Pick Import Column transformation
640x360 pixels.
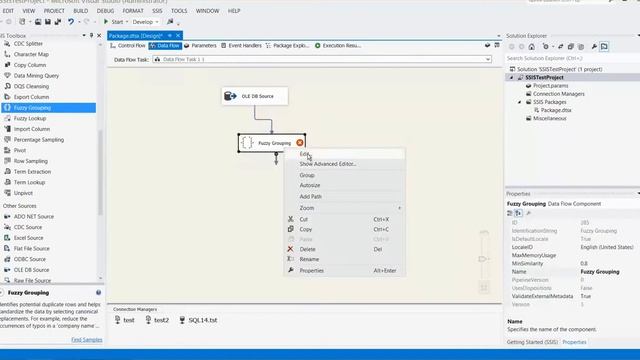(31, 129)
